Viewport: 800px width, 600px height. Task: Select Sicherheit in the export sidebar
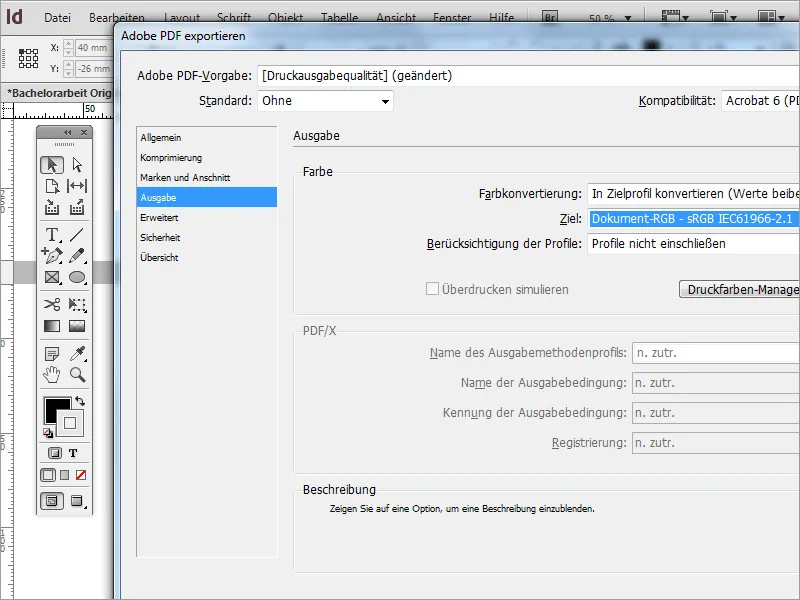coord(207,237)
